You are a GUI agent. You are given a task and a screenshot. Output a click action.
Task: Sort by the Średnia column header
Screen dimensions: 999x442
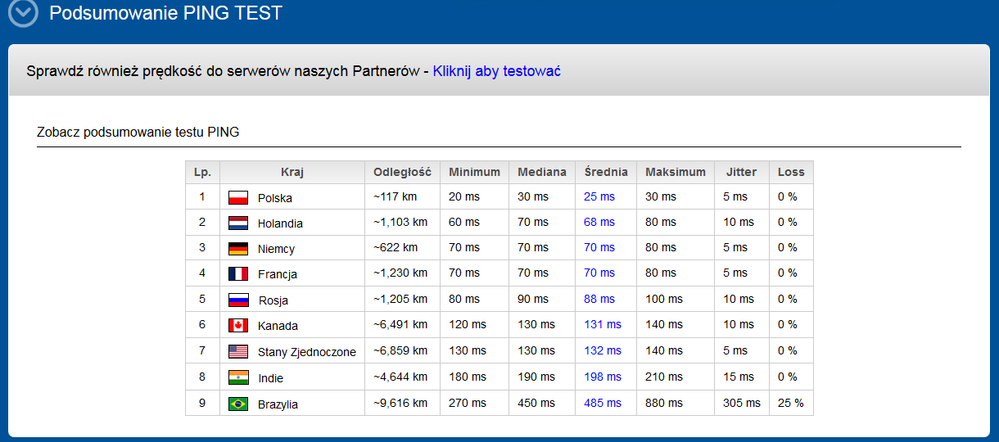tap(606, 172)
